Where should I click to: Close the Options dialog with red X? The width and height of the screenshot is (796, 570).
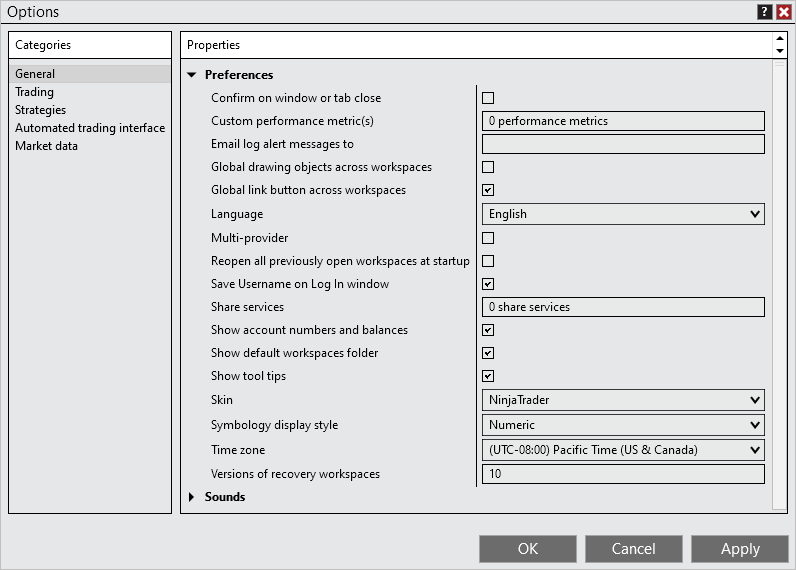(x=783, y=12)
